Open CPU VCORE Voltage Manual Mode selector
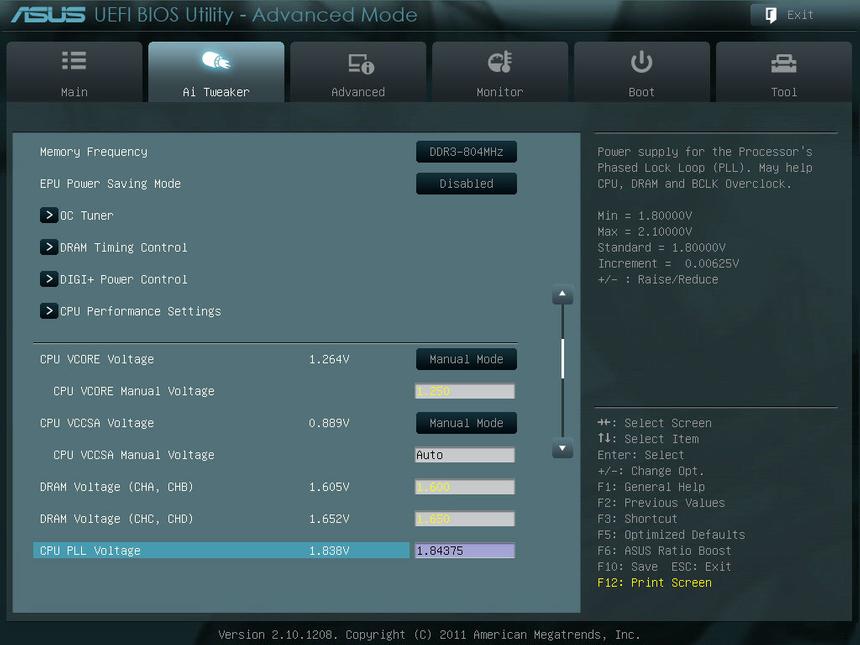Screen dimensions: 860x645 [466, 359]
